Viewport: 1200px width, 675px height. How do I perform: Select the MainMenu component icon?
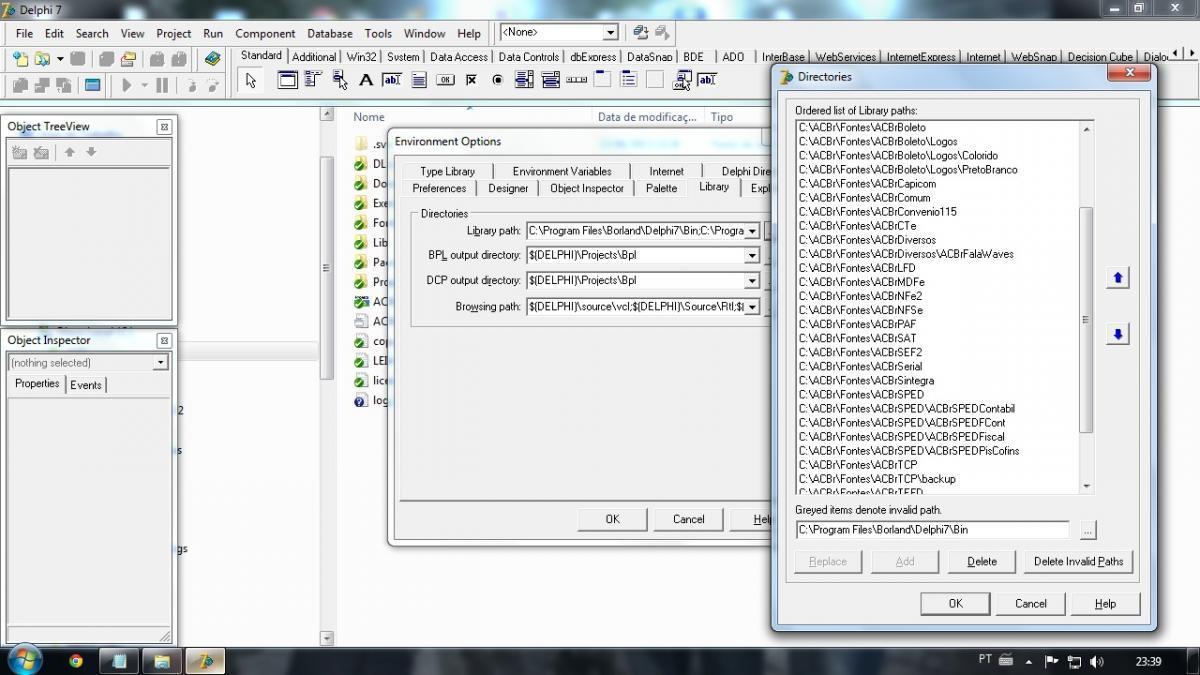coord(313,80)
